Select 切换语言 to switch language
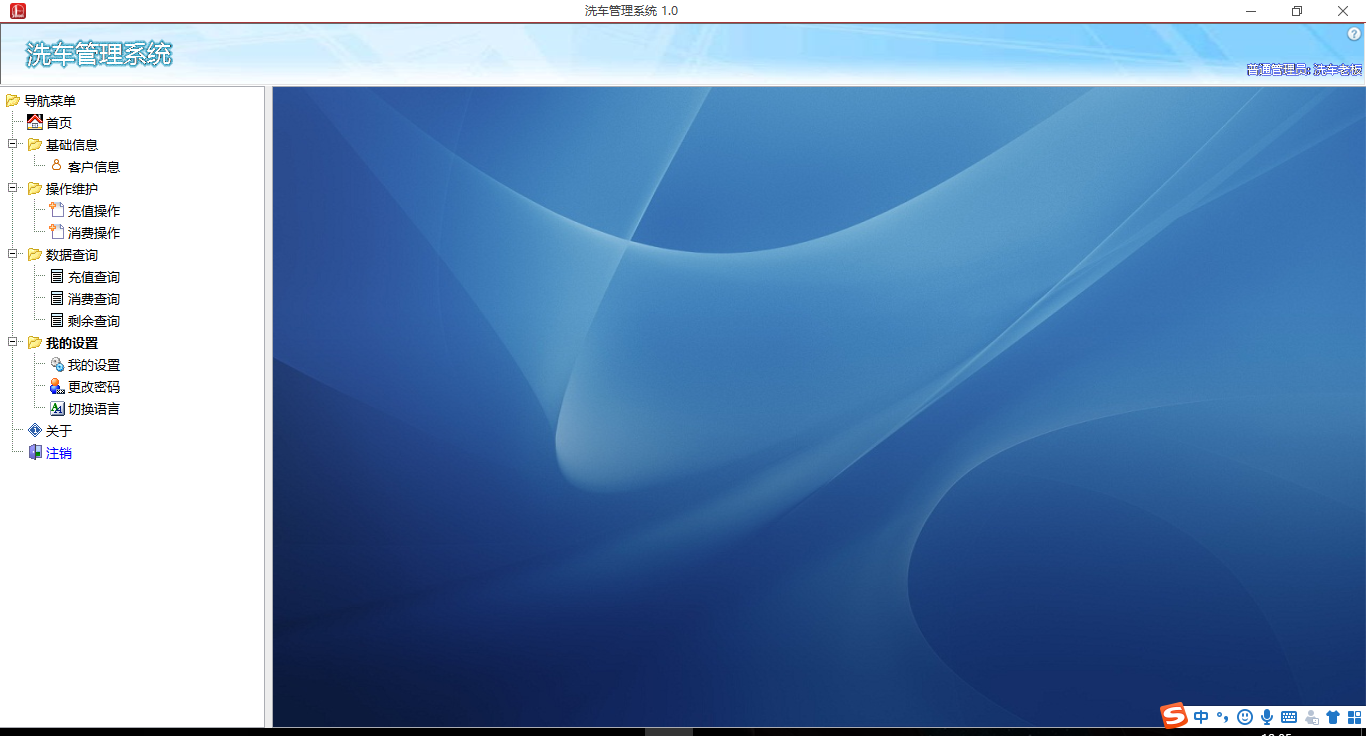The image size is (1366, 736). coord(94,409)
